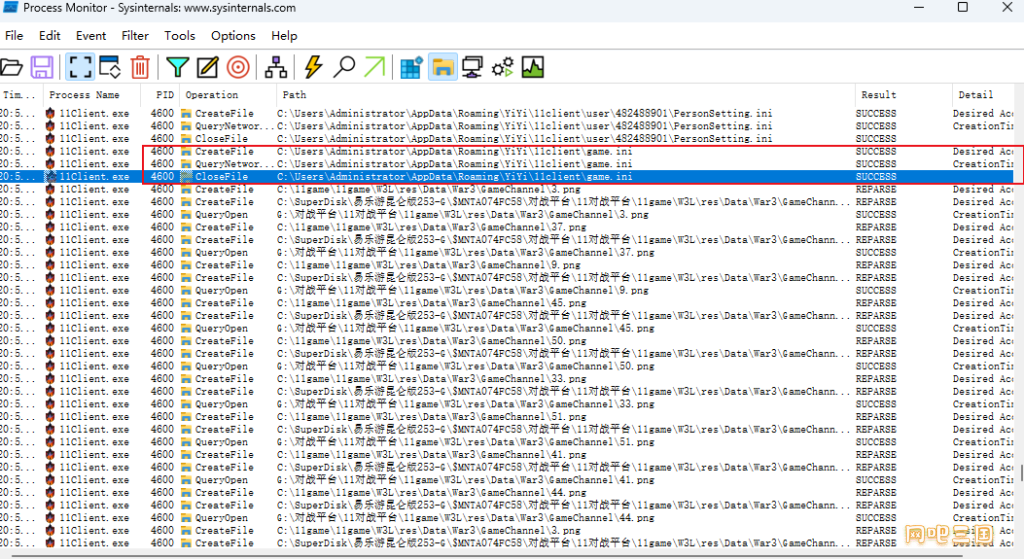Open the Filter menu
Viewport: 1024px width, 559px height.
tap(135, 36)
